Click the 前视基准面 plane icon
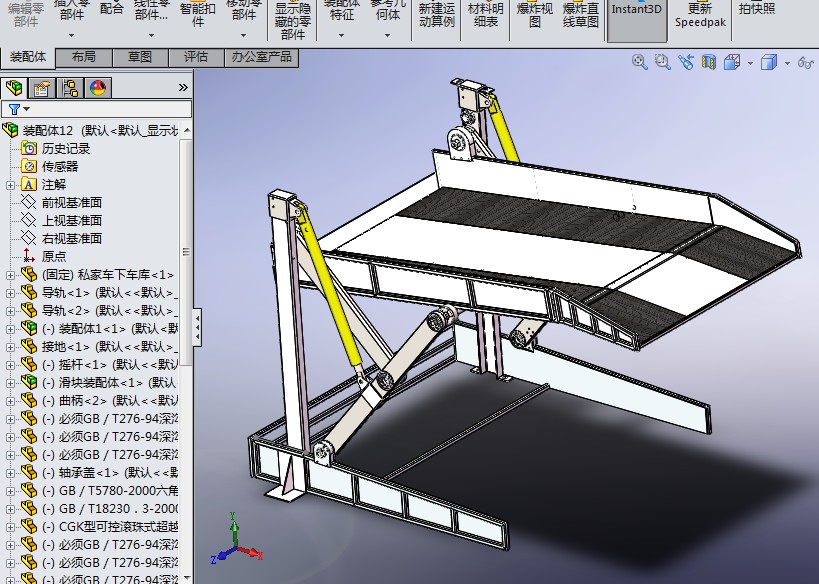 coord(29,202)
